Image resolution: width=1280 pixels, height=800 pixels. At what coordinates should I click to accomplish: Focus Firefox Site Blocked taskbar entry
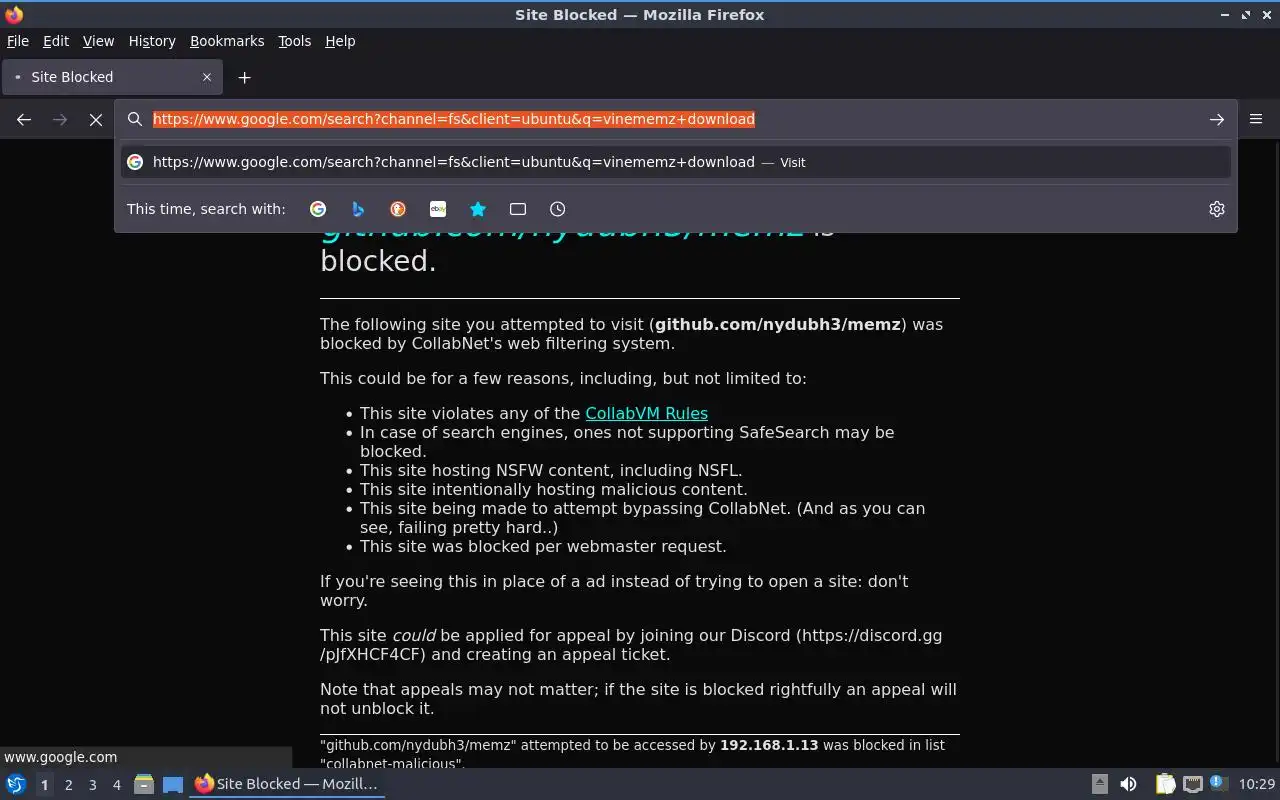click(287, 784)
